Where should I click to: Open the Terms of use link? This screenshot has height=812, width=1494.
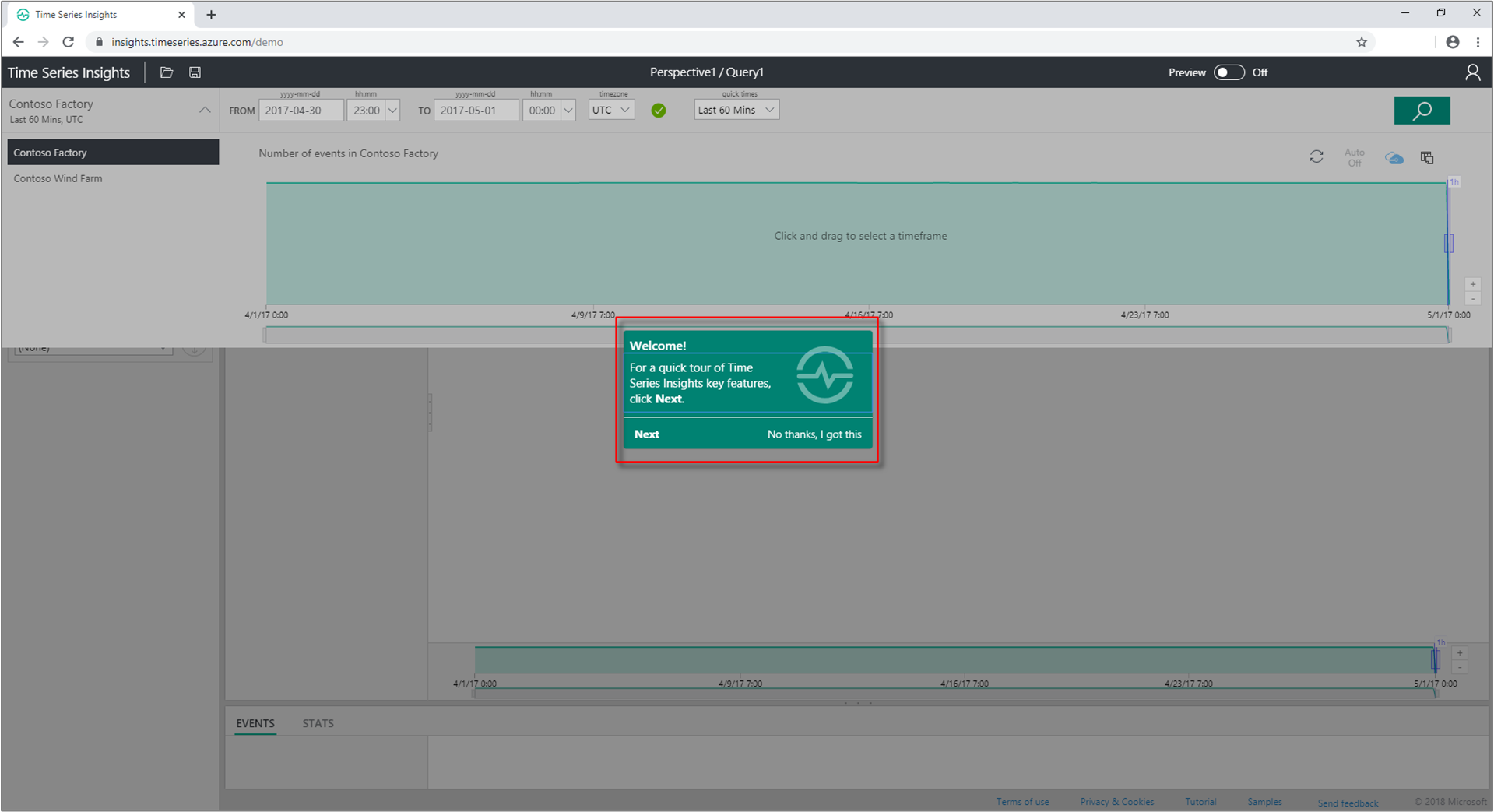(x=1022, y=802)
